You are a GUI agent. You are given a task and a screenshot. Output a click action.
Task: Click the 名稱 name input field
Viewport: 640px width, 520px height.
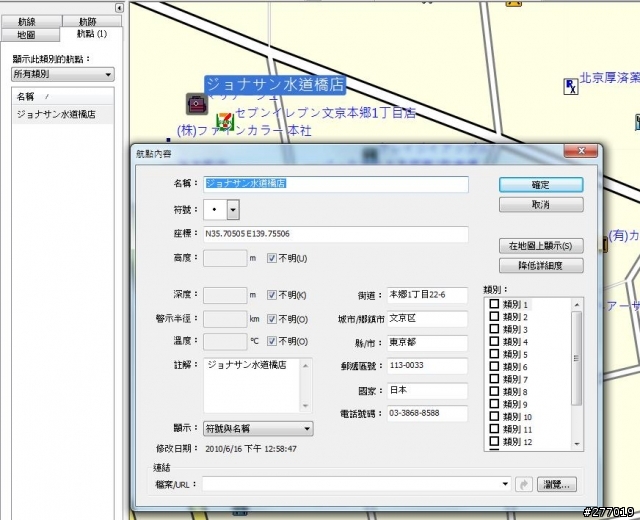[x=336, y=184]
